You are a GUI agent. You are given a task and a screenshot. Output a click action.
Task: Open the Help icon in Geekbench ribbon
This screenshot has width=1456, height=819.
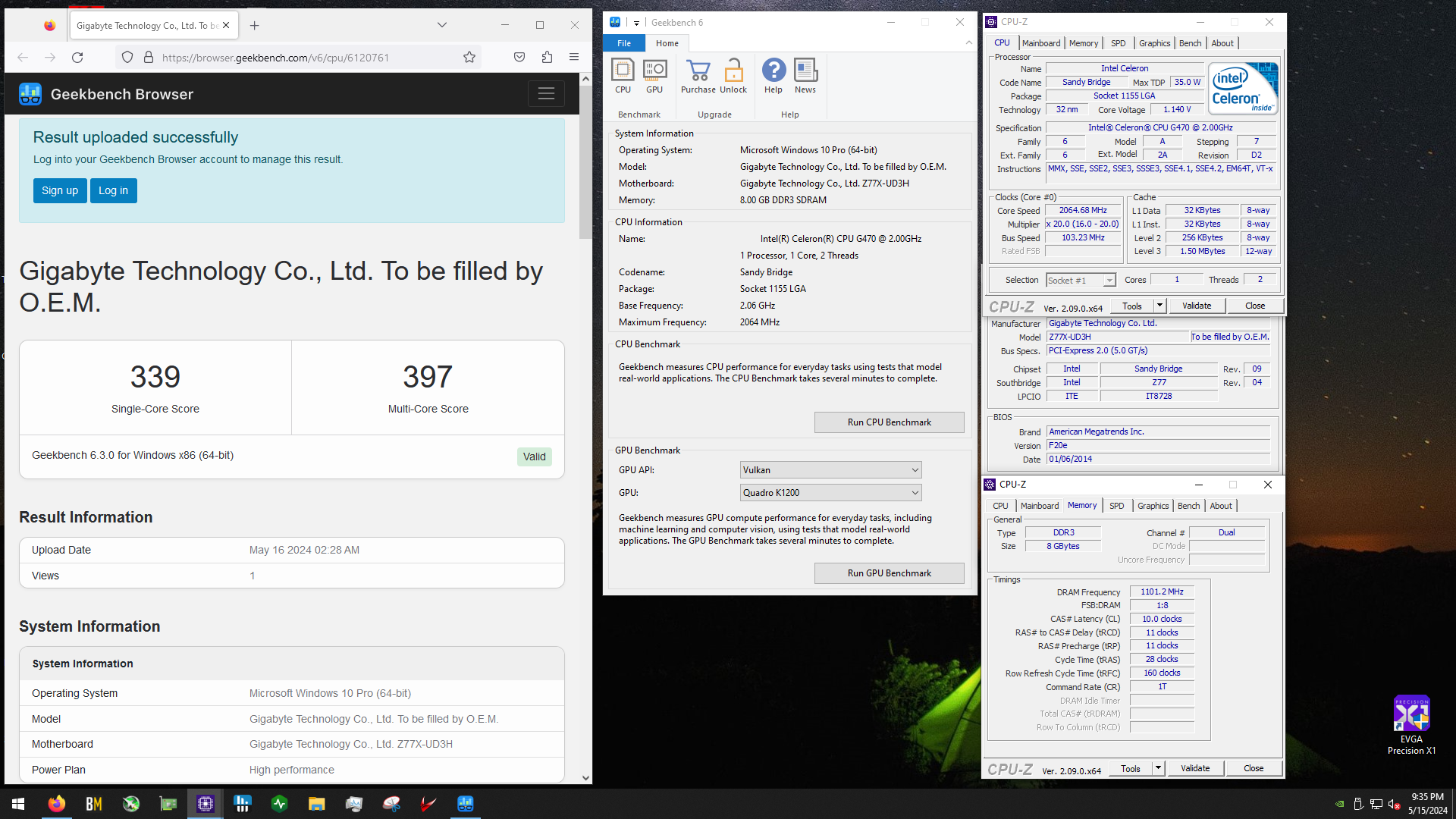click(773, 77)
